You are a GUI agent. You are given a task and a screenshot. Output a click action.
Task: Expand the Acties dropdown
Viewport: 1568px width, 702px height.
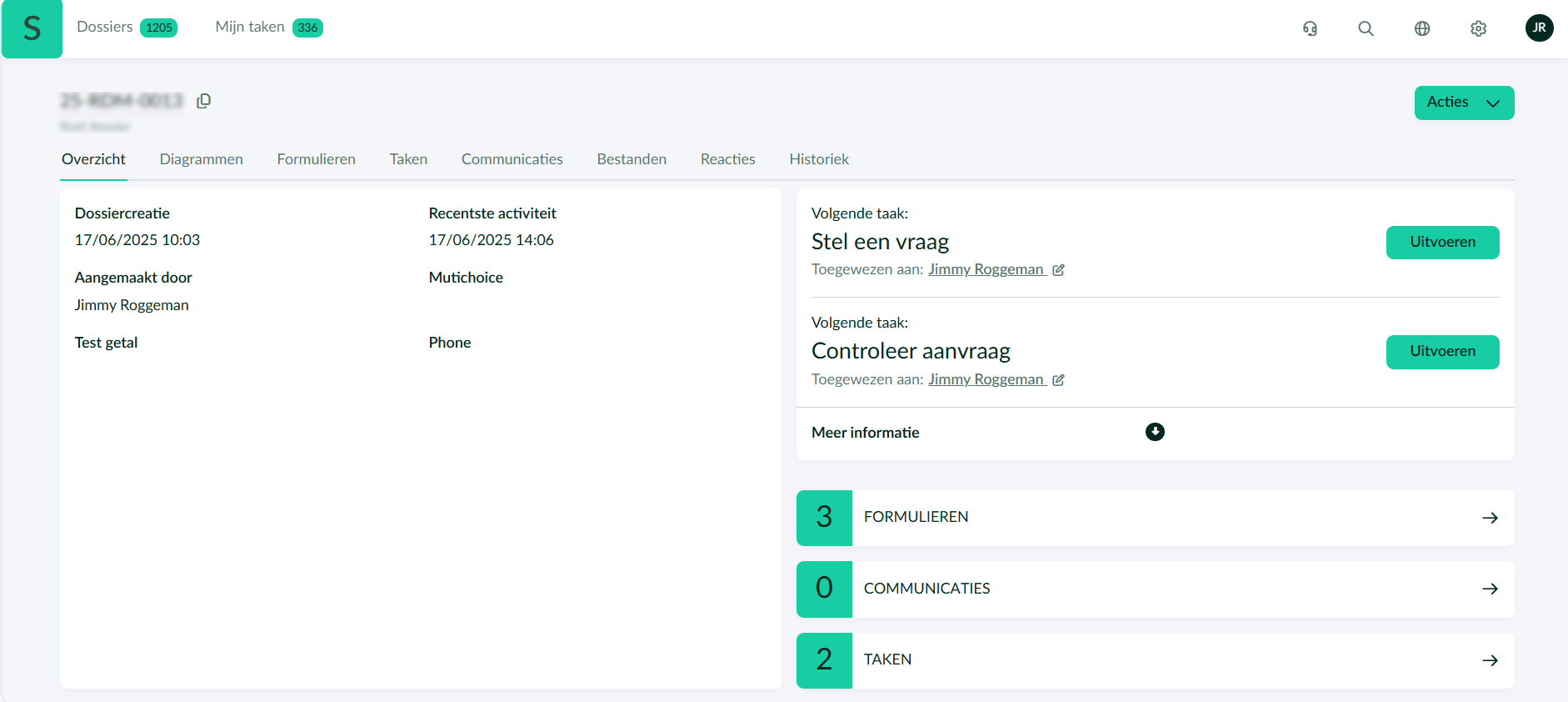pos(1464,103)
